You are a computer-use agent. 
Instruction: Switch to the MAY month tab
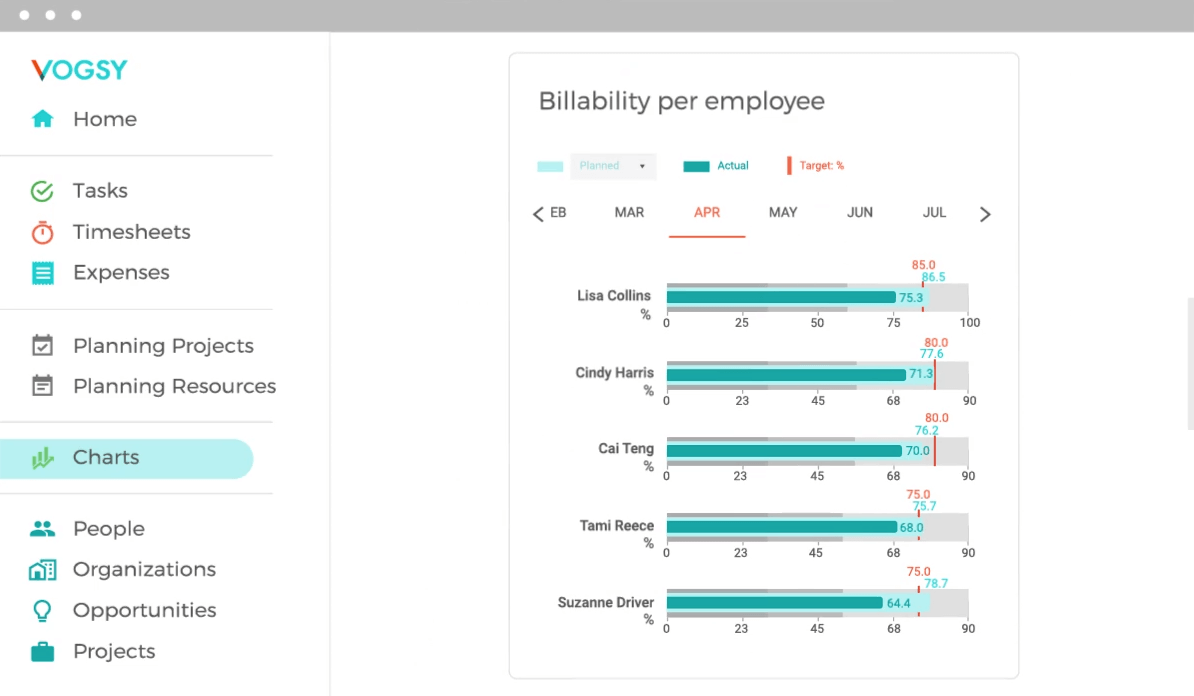click(783, 212)
